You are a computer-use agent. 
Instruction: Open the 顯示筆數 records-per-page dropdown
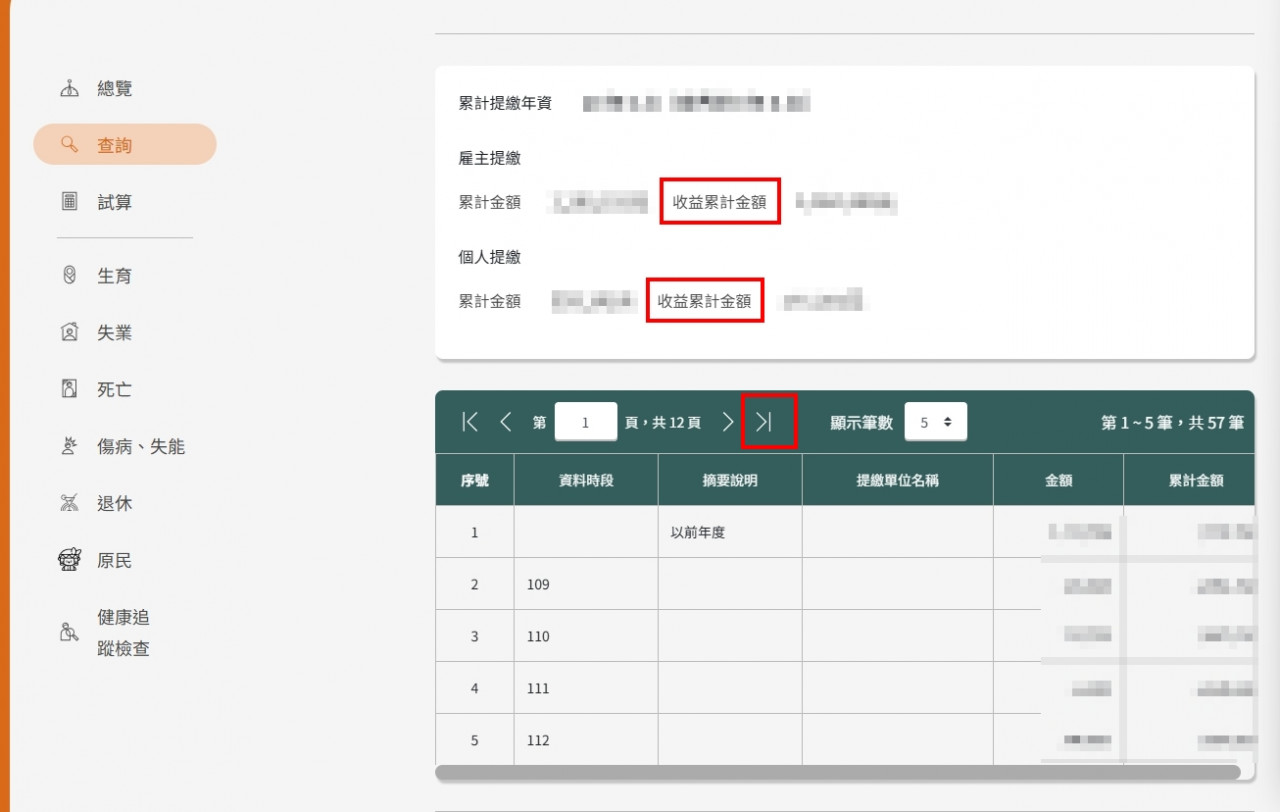coord(935,421)
